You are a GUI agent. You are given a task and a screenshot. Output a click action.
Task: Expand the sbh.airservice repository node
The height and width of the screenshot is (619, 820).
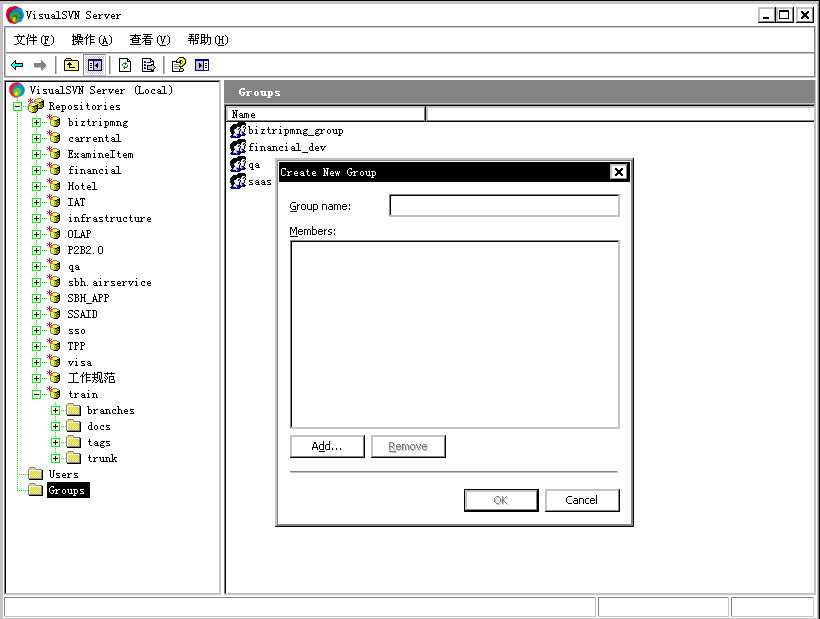[x=37, y=282]
